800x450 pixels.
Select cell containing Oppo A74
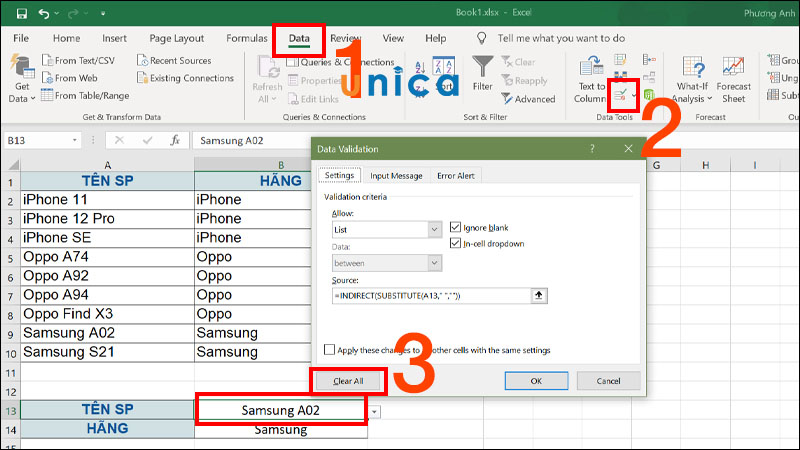tap(107, 257)
